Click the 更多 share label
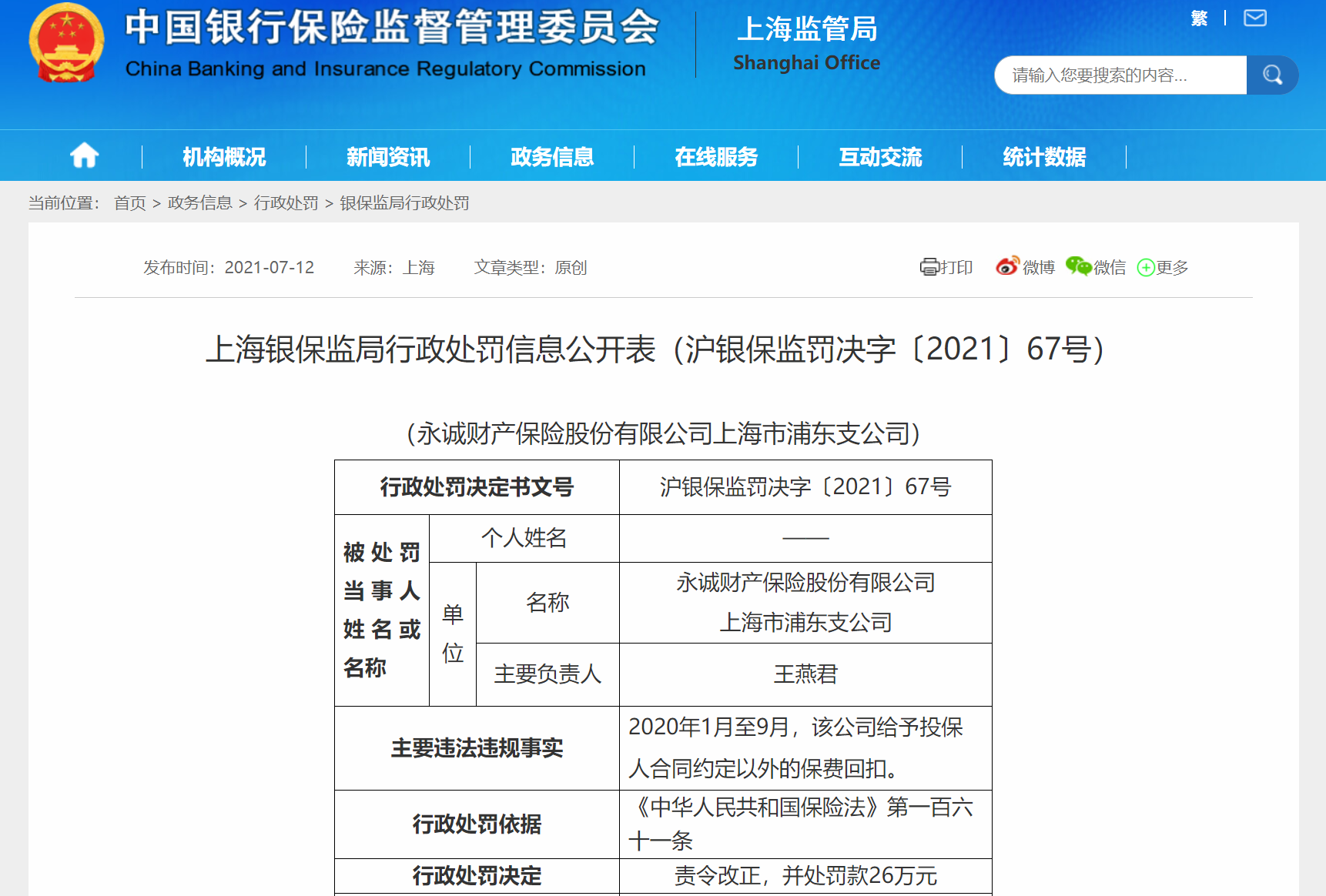The height and width of the screenshot is (896, 1326). tap(1172, 267)
